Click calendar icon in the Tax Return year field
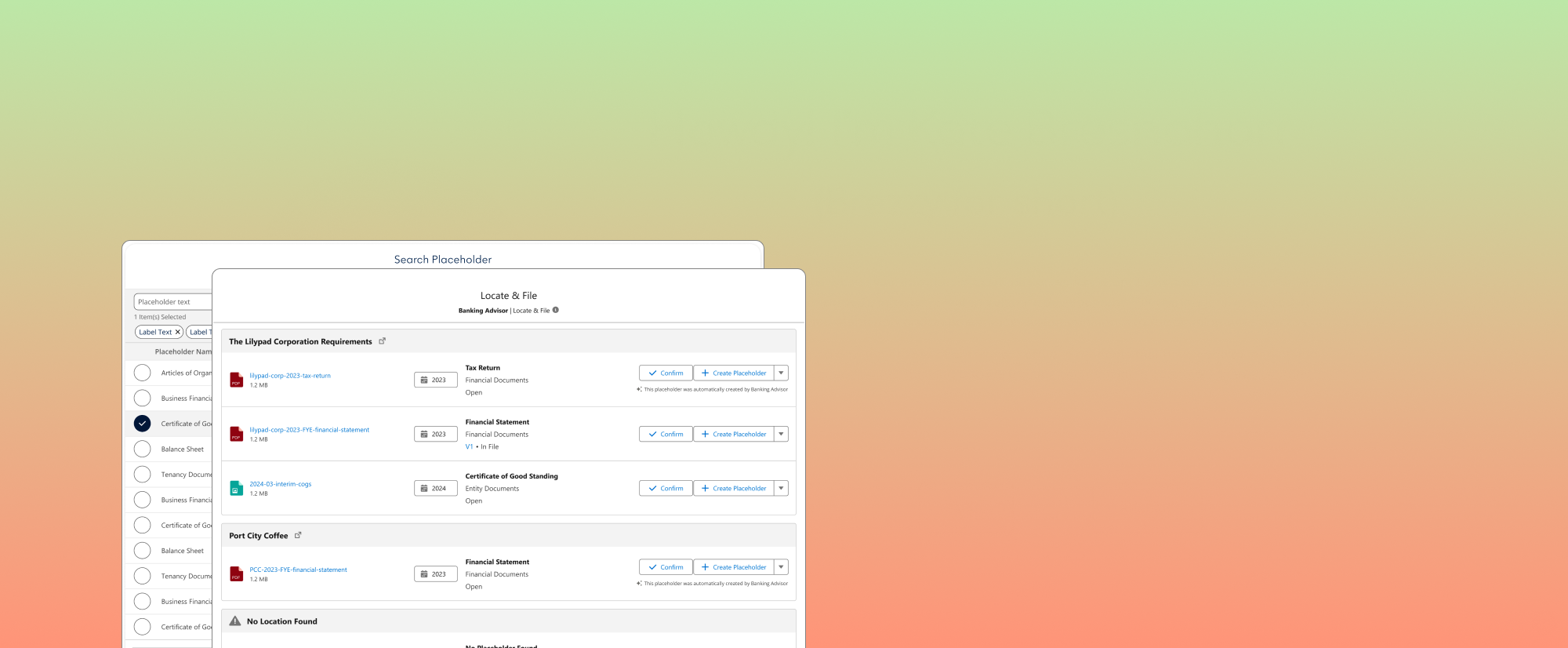This screenshot has width=1568, height=648. click(x=424, y=380)
